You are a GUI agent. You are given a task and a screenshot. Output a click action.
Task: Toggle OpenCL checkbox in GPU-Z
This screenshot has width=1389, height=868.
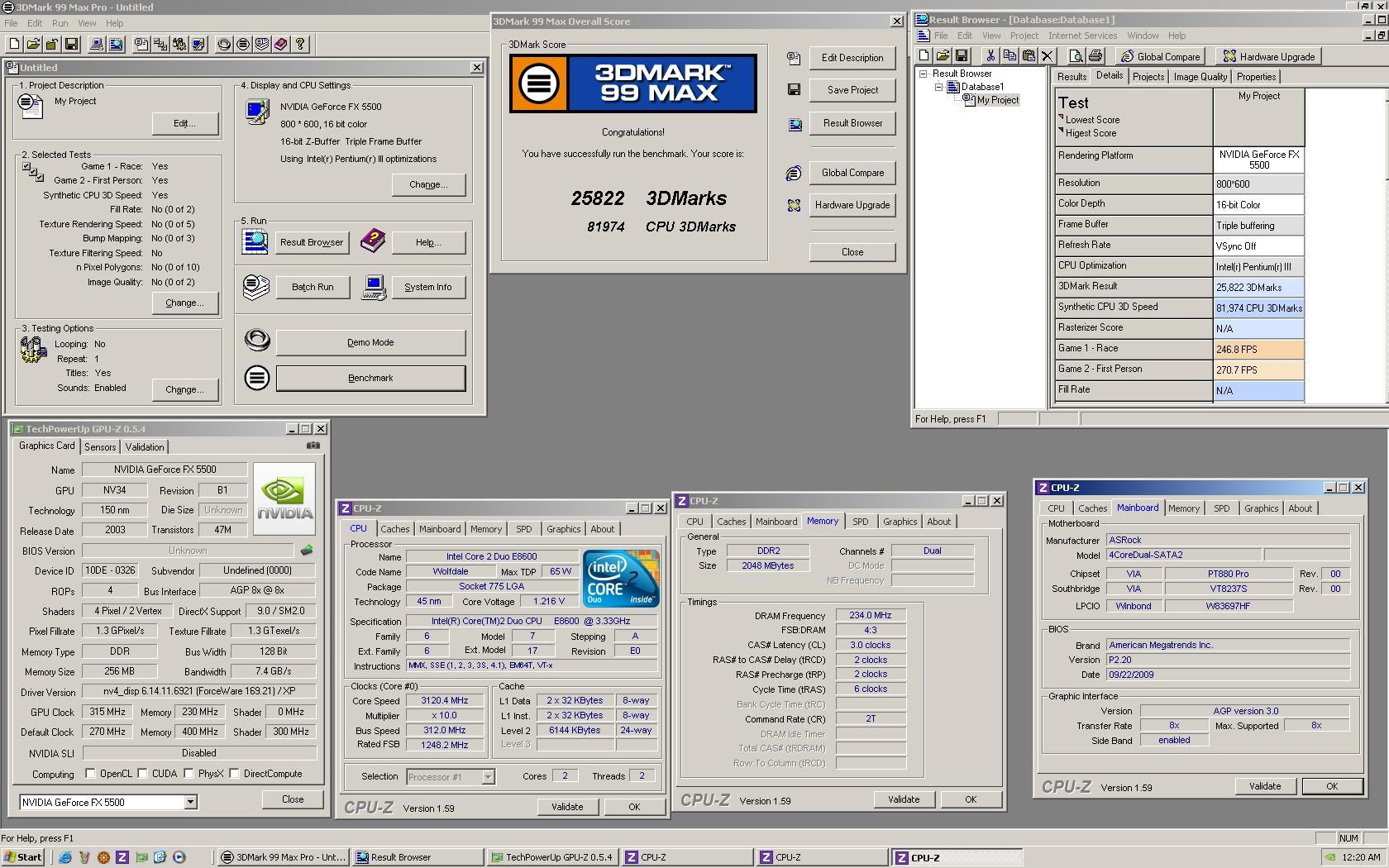point(90,774)
